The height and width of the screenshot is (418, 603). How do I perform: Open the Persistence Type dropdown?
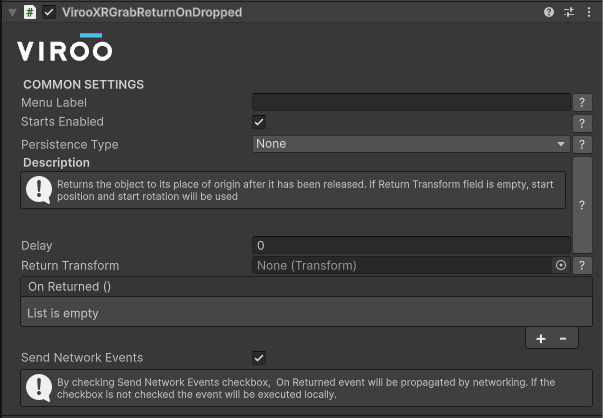point(410,144)
